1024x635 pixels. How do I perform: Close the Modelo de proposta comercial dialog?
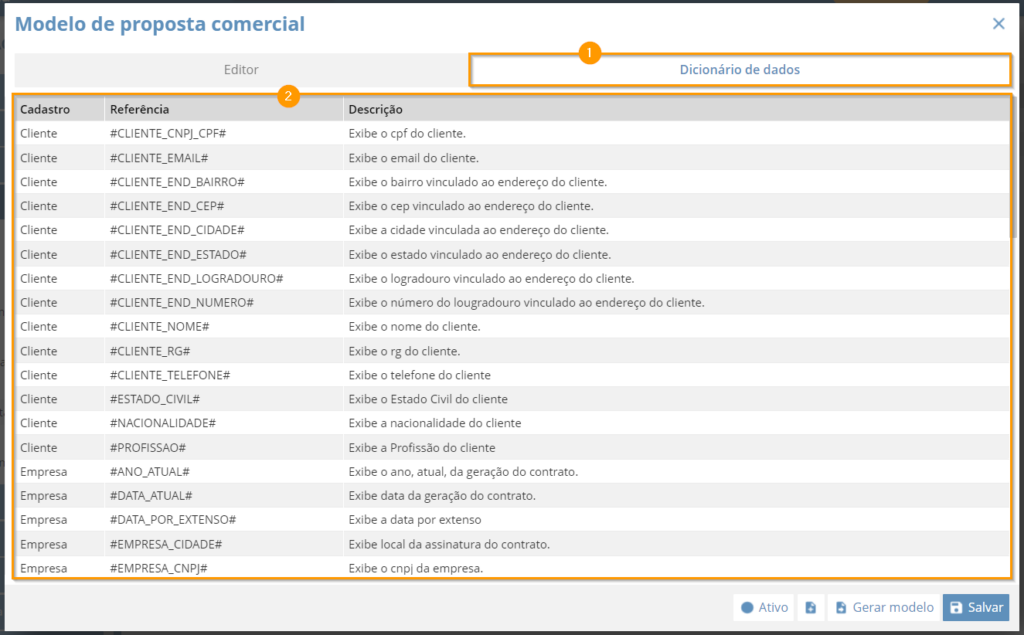(x=999, y=24)
